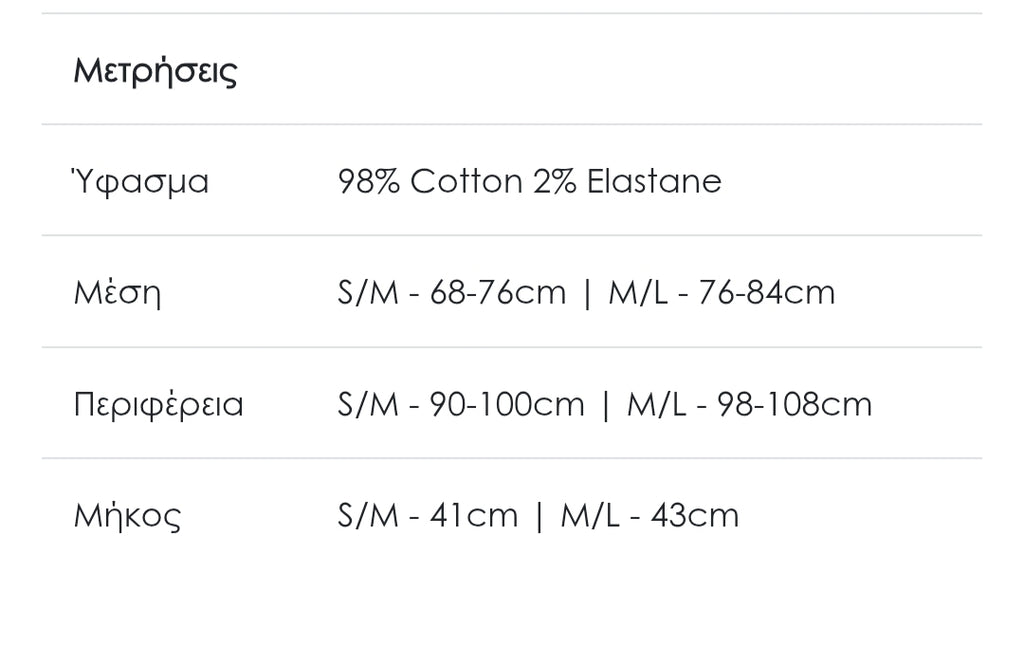Click the S/M - 90-100cm hip value
1024x646 pixels.
click(x=461, y=405)
